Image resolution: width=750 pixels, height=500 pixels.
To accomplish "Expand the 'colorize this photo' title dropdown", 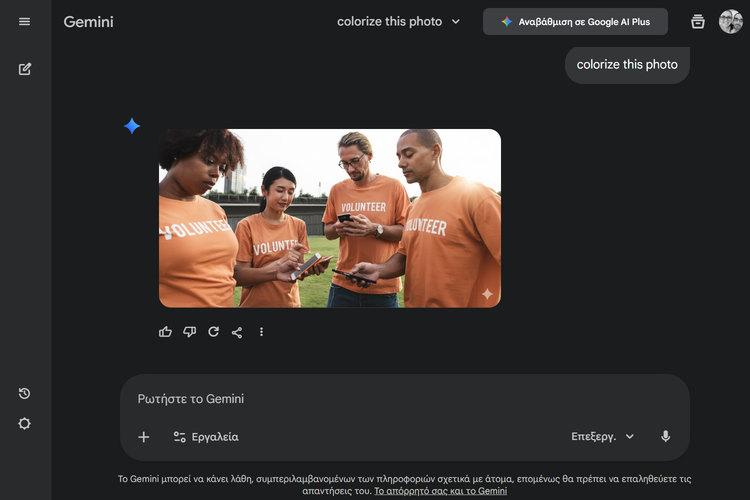I will coord(399,22).
